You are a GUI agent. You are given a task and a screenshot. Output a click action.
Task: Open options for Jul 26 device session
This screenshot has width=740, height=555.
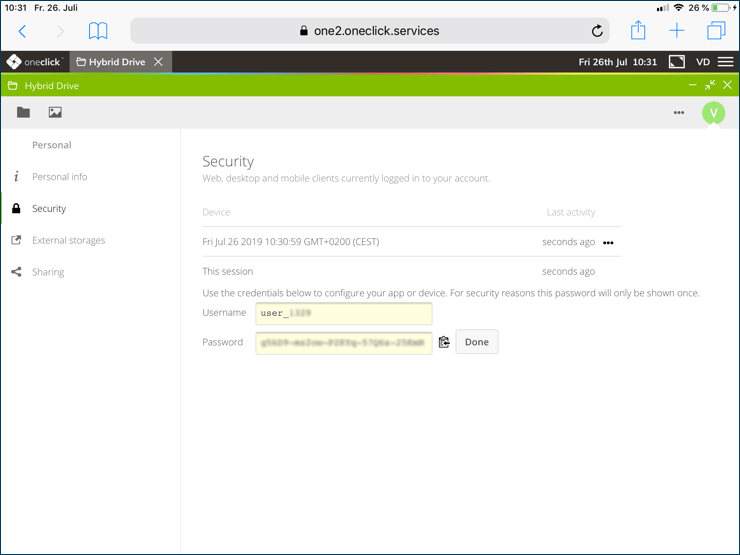(x=608, y=243)
